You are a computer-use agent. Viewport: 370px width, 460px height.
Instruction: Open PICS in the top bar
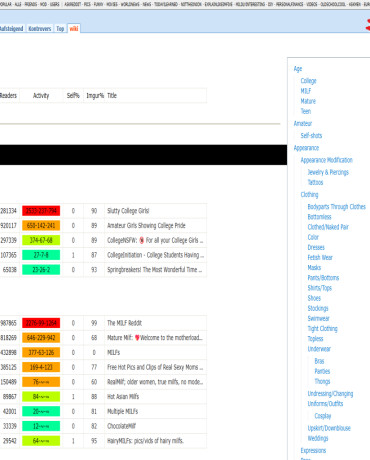pos(87,4)
